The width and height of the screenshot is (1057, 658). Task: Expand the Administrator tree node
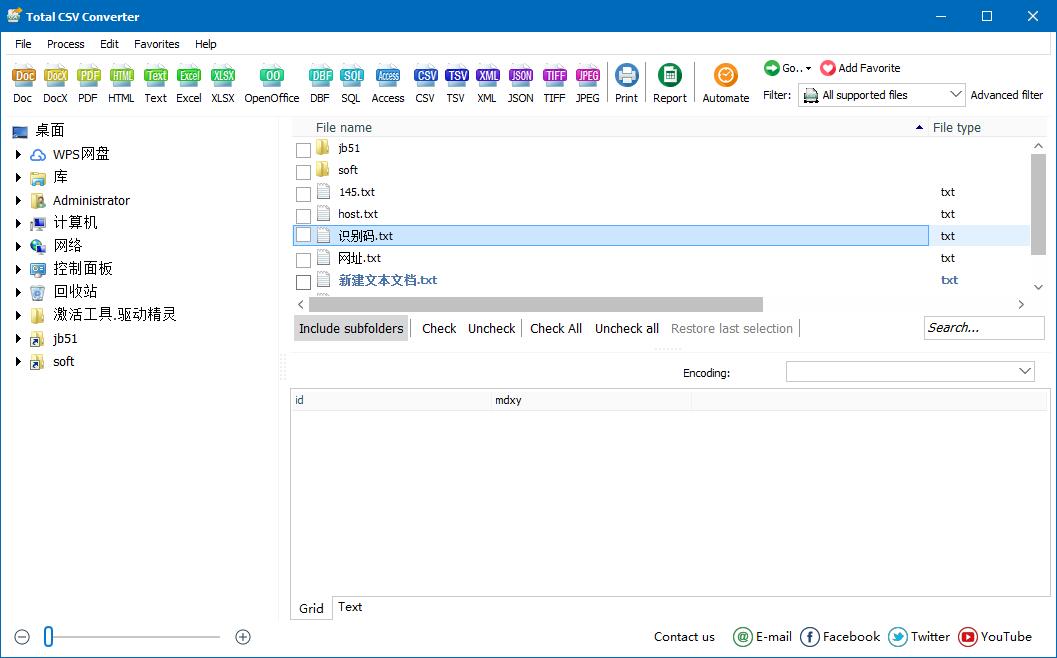[x=18, y=200]
